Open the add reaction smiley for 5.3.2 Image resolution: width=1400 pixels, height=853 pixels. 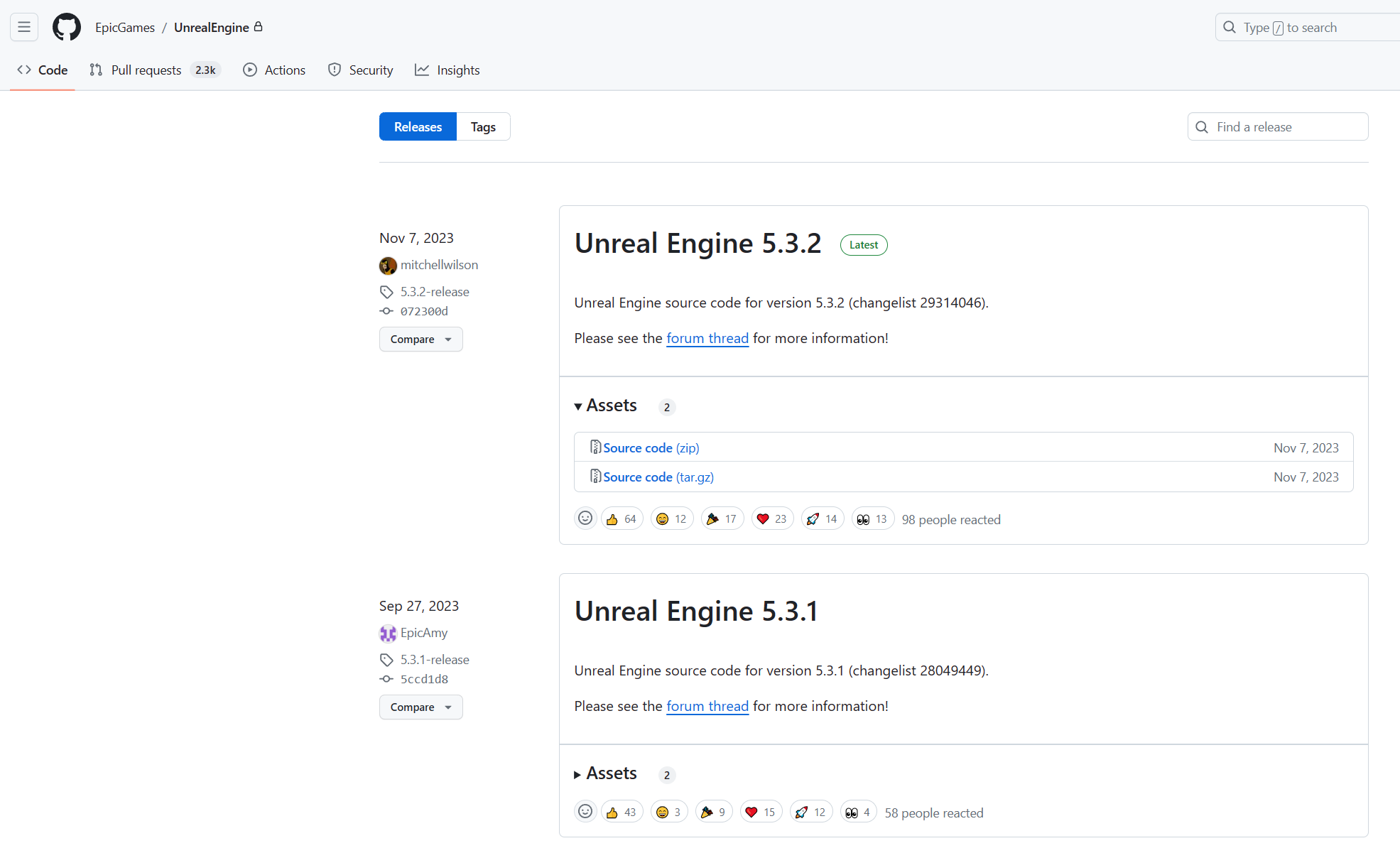[585, 518]
